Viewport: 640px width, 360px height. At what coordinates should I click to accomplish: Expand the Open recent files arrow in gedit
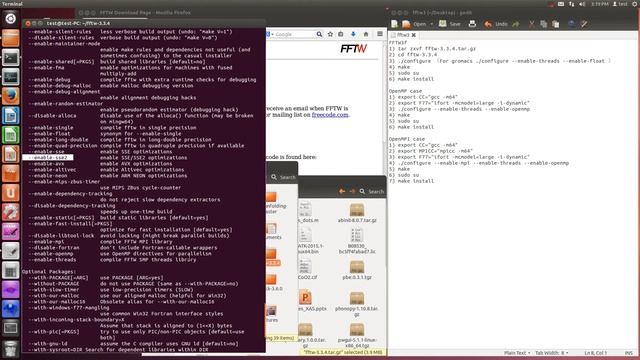pyautogui.click(x=431, y=24)
